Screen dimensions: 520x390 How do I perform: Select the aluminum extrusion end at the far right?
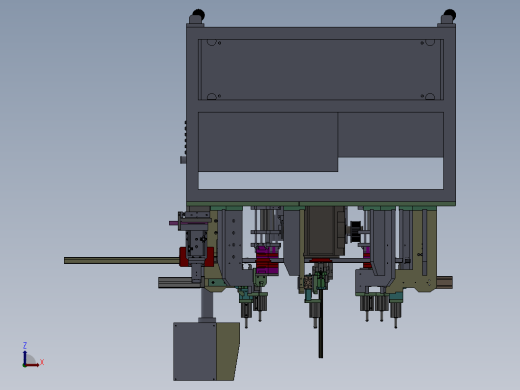coord(444,282)
